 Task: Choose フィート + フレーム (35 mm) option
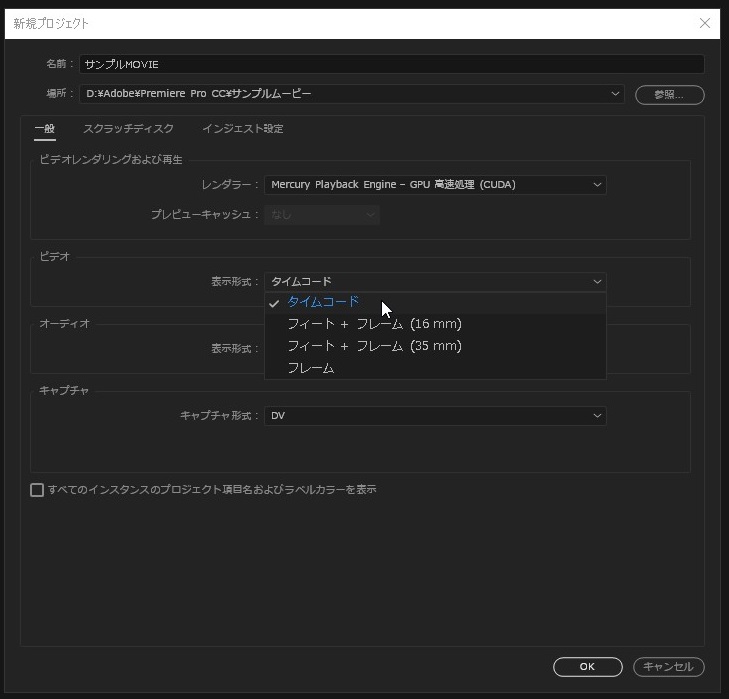click(374, 346)
